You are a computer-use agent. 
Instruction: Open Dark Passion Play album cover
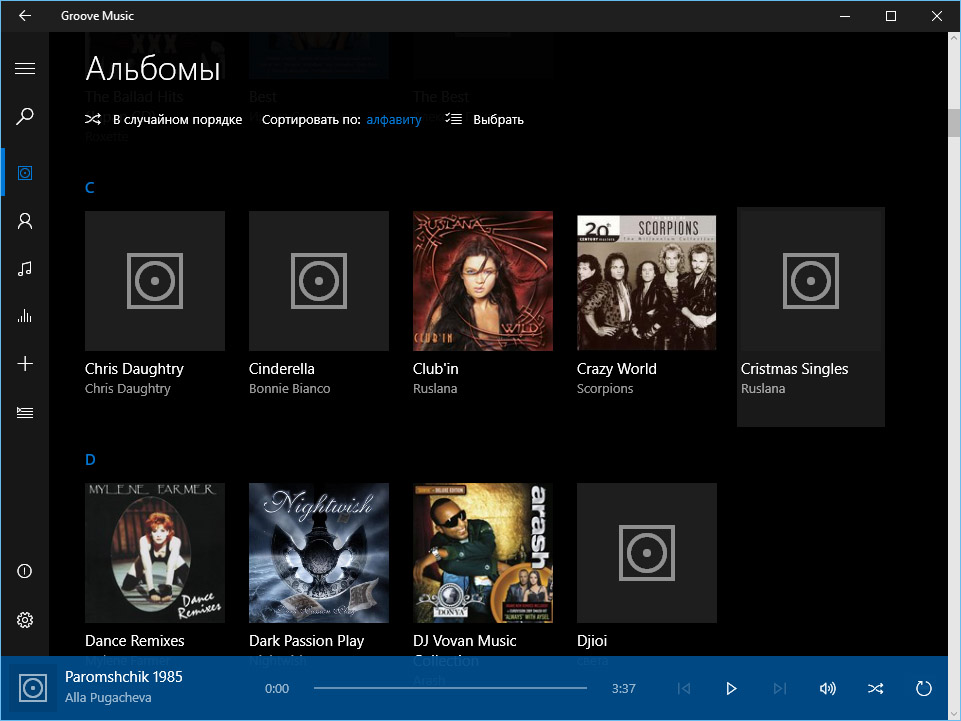(x=319, y=553)
